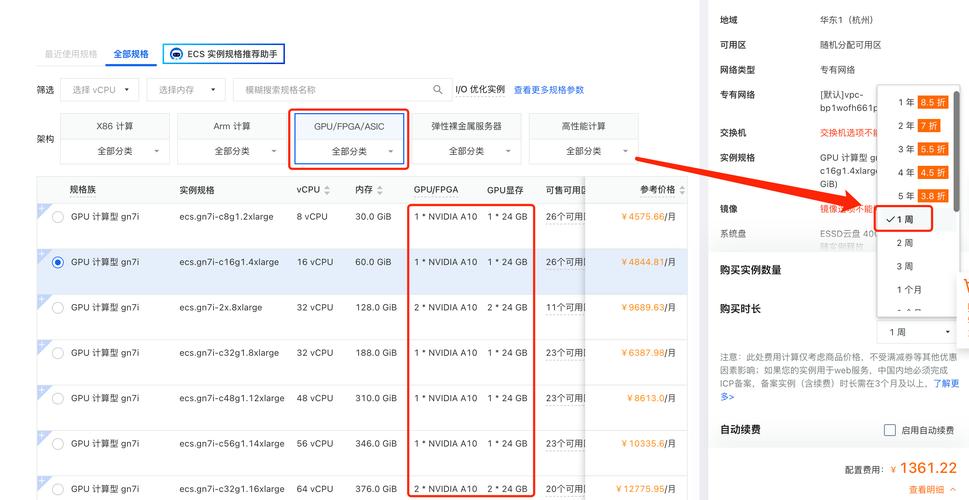Select radio for ecs.gn7i-c8g1.2xlarge instance
The image size is (969, 500).
pos(57,217)
